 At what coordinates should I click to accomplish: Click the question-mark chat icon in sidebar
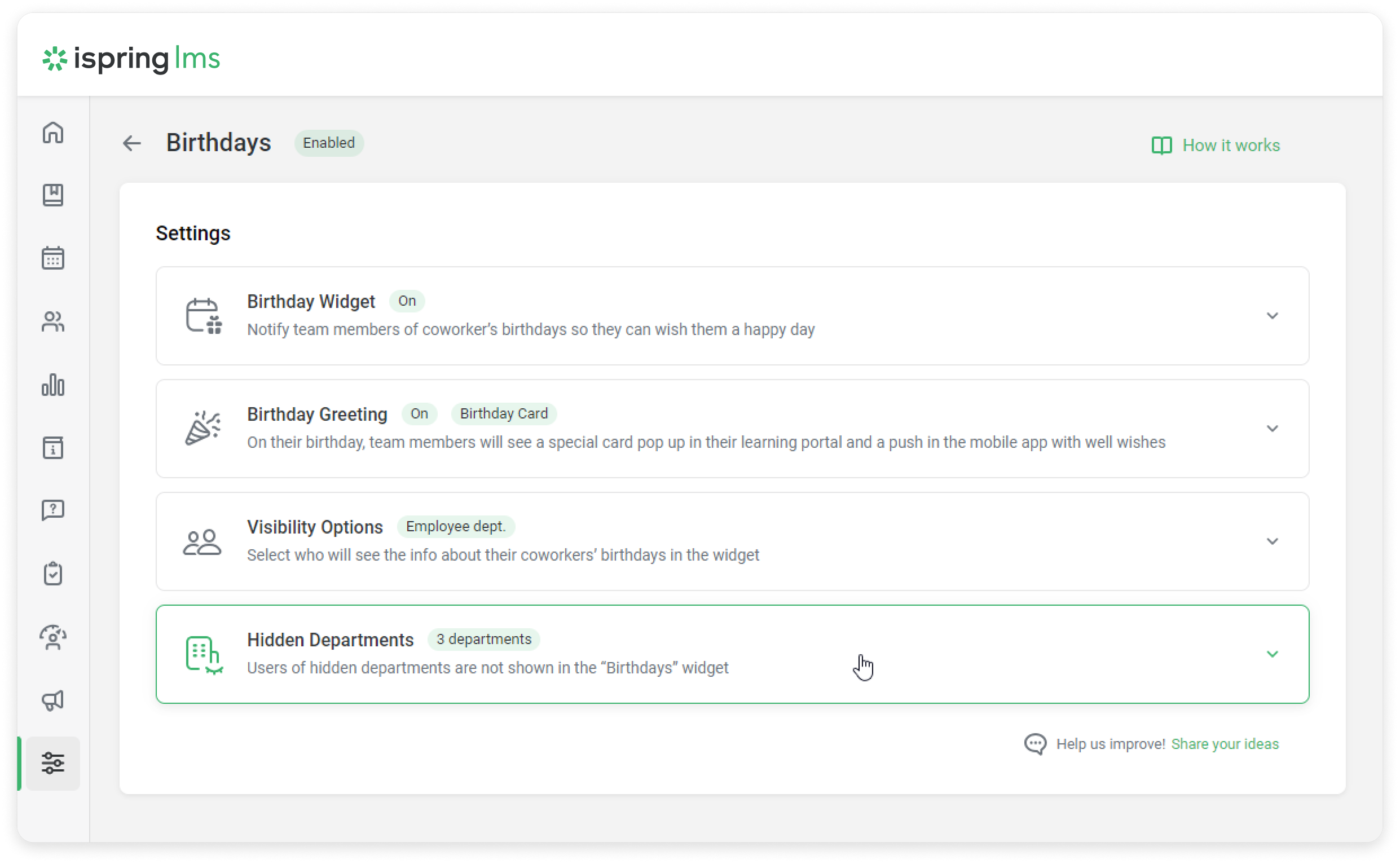coord(53,510)
